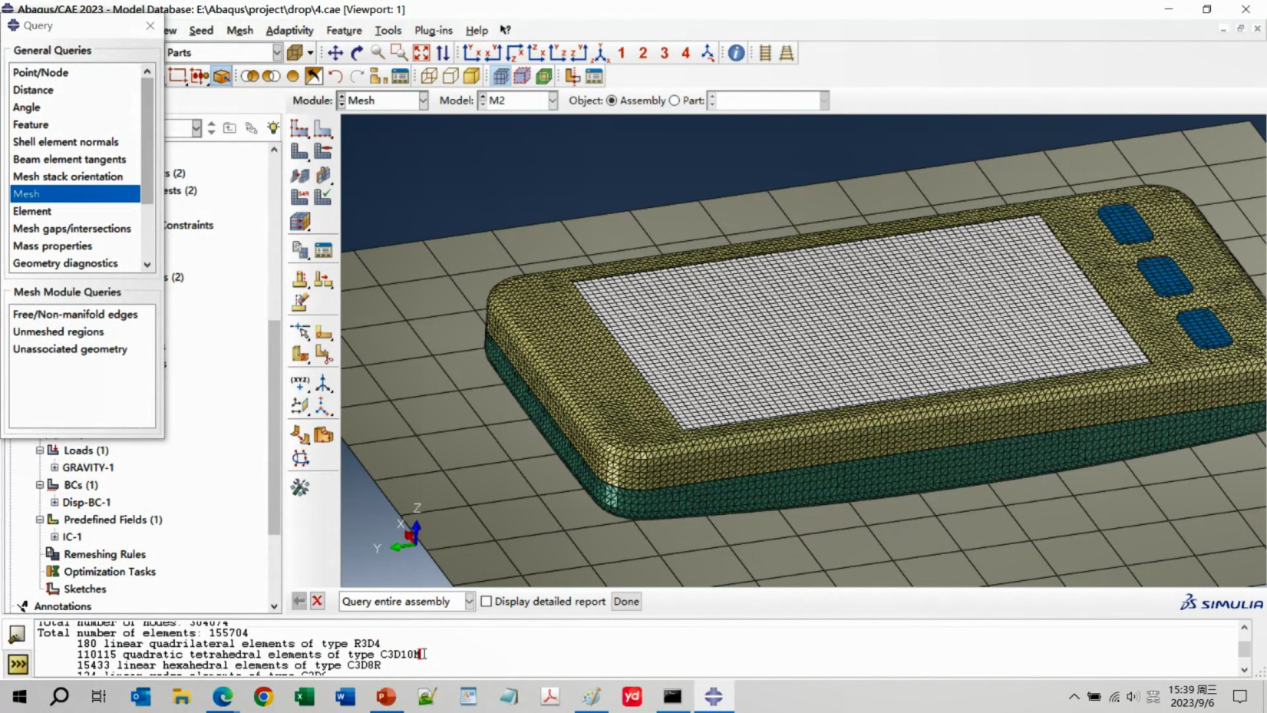Select the Box Zoom tool

pos(399,53)
